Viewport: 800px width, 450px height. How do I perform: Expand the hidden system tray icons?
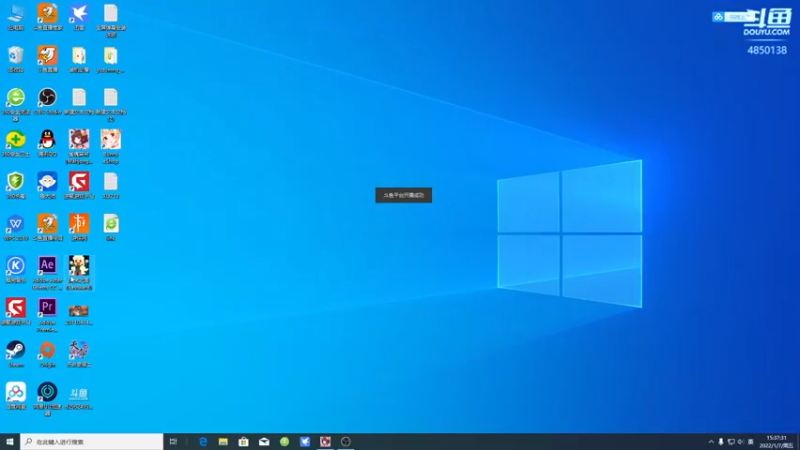[711, 442]
